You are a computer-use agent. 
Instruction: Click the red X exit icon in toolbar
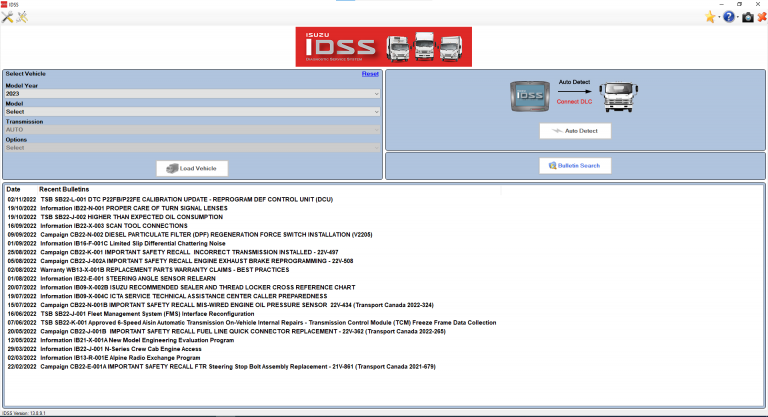click(762, 17)
